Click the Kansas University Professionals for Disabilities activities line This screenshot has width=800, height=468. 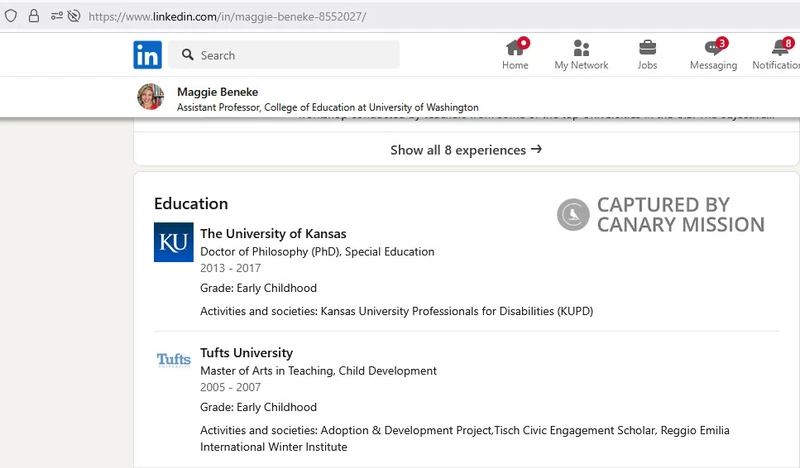click(x=396, y=311)
